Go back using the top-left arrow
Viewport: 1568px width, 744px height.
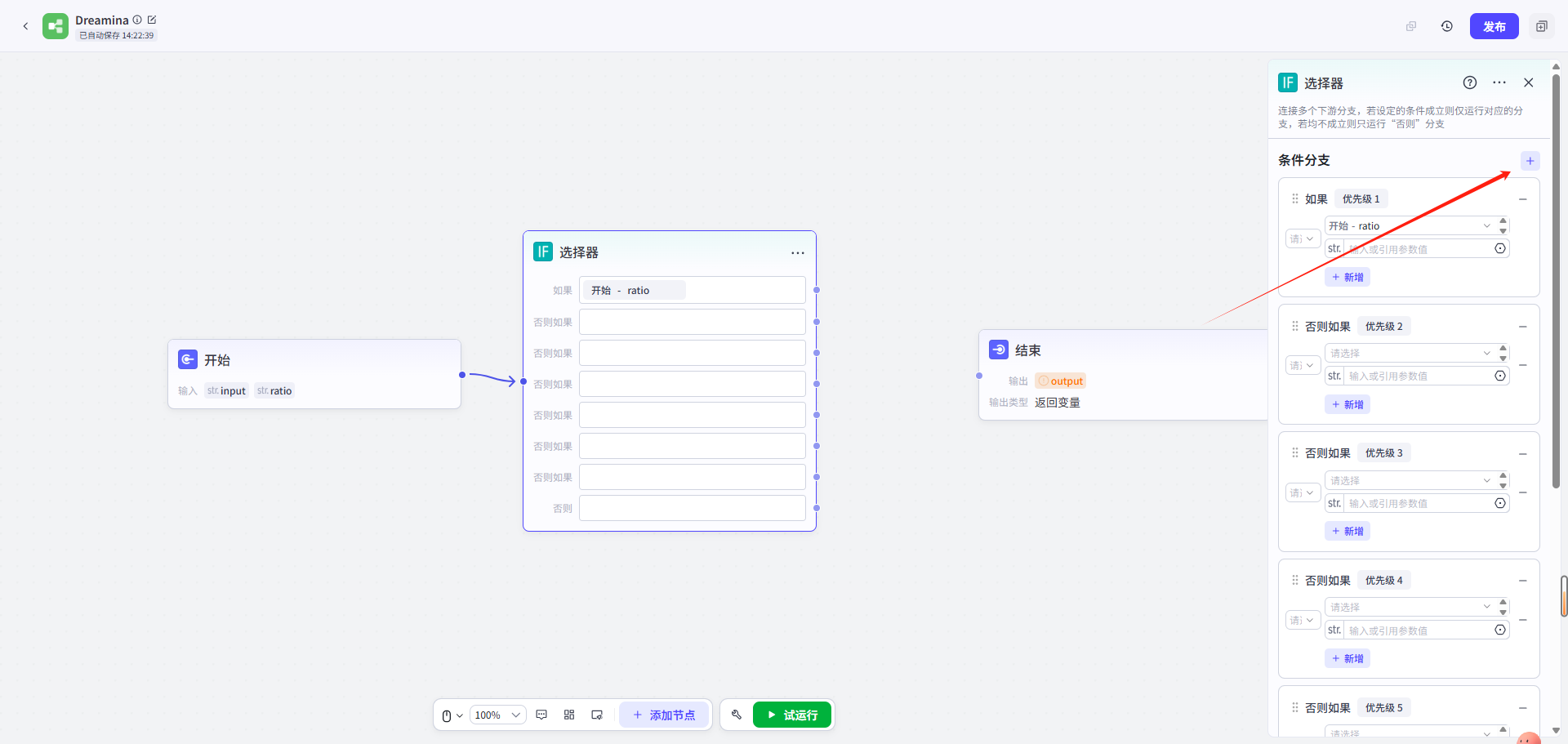coord(25,26)
